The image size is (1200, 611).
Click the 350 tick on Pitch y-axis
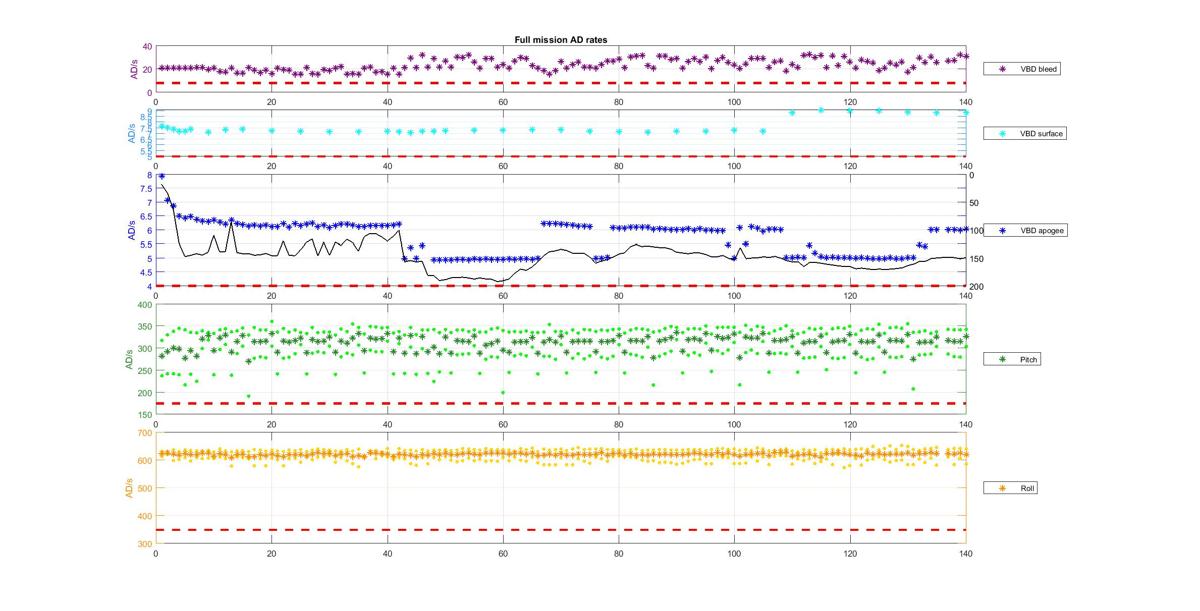[x=145, y=327]
